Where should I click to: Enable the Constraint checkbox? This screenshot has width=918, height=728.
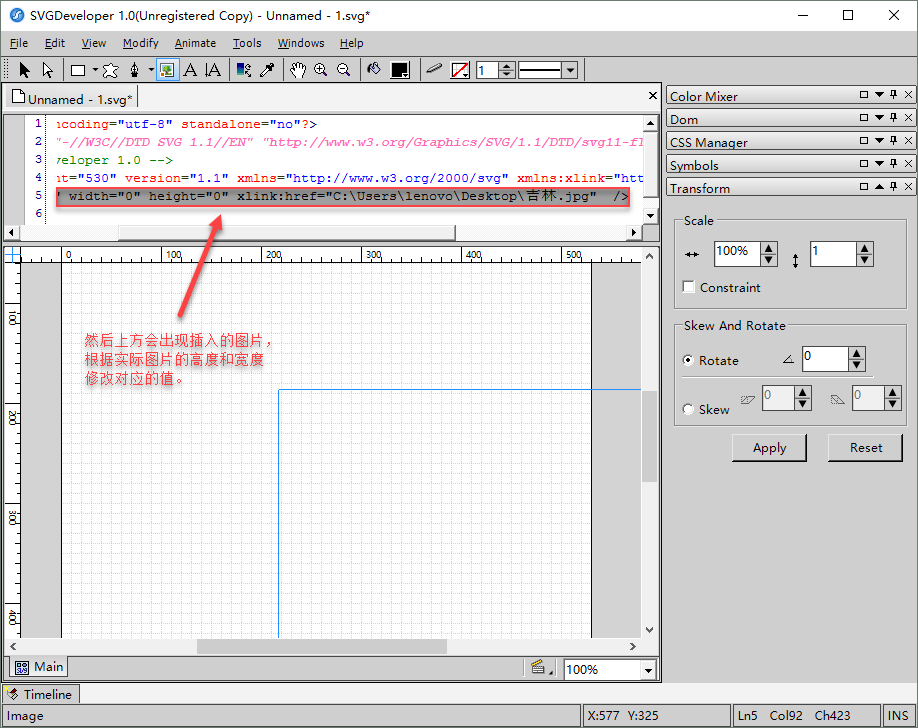pos(689,287)
